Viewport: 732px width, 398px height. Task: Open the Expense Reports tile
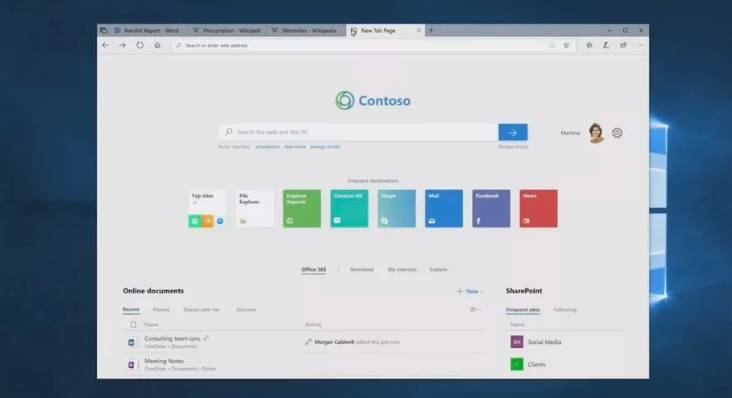click(302, 209)
